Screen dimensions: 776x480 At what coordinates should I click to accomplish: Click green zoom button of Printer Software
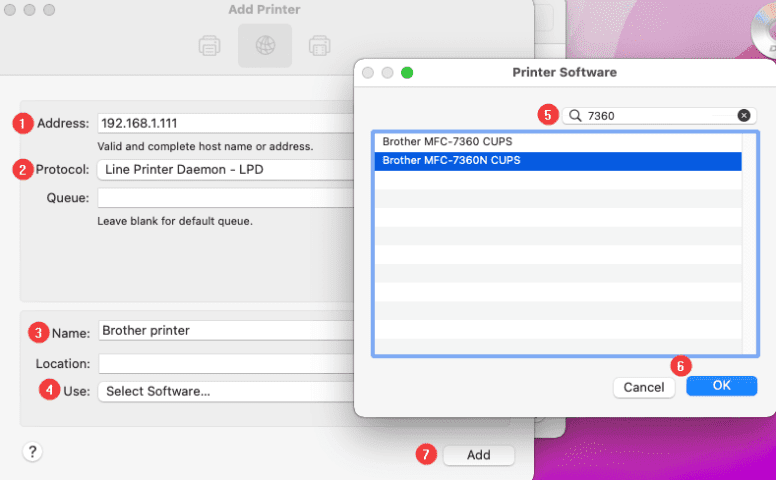pos(407,73)
